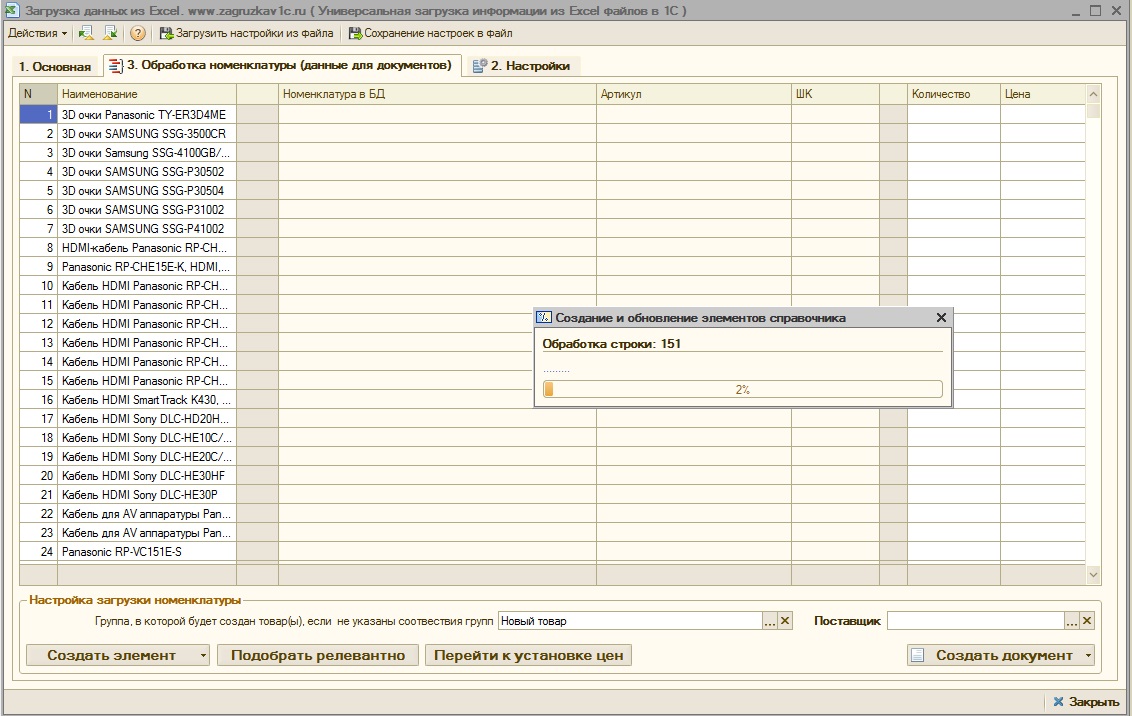1132x716 pixels.
Task: Click the second green-arrow toolbar icon before help
Action: tap(110, 33)
